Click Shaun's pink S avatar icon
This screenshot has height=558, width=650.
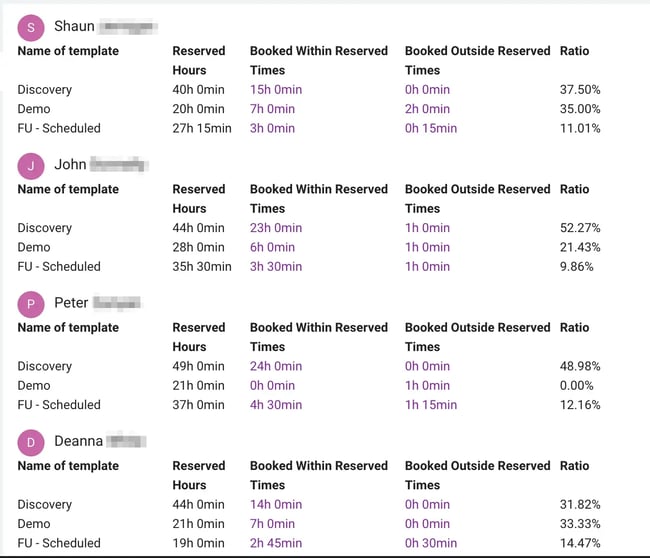31,29
